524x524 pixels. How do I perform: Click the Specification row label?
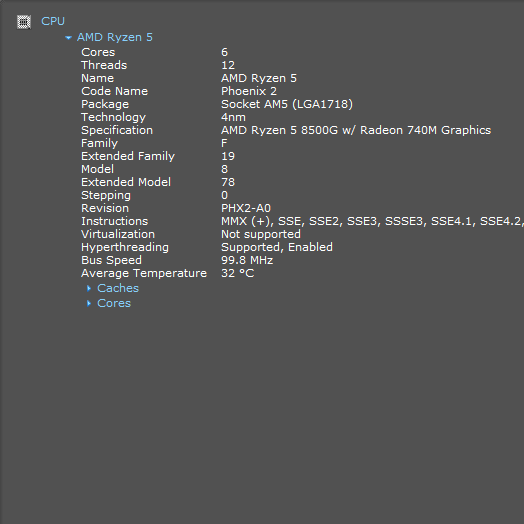click(x=117, y=130)
